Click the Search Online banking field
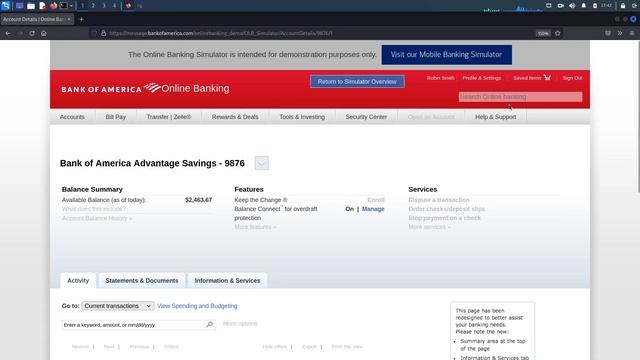 (x=520, y=97)
